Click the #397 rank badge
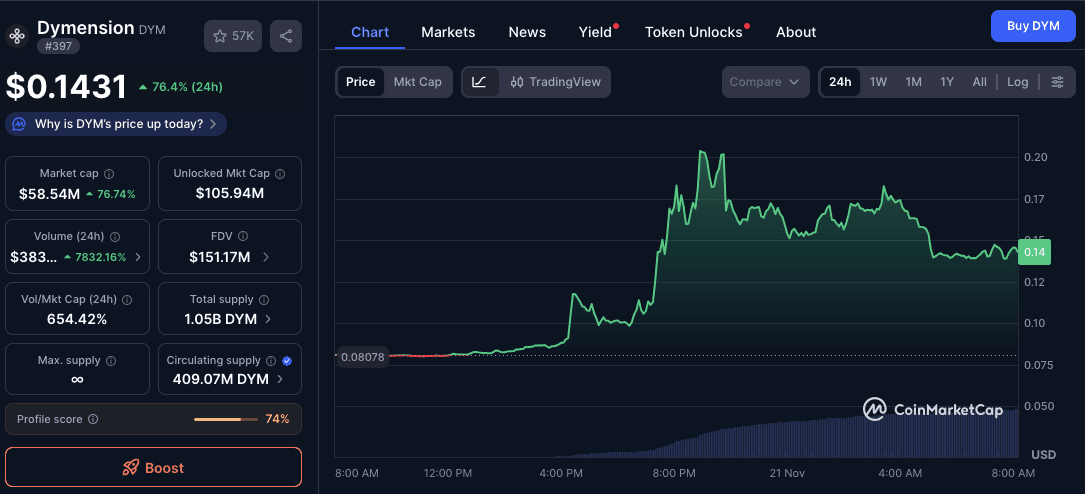 click(59, 47)
